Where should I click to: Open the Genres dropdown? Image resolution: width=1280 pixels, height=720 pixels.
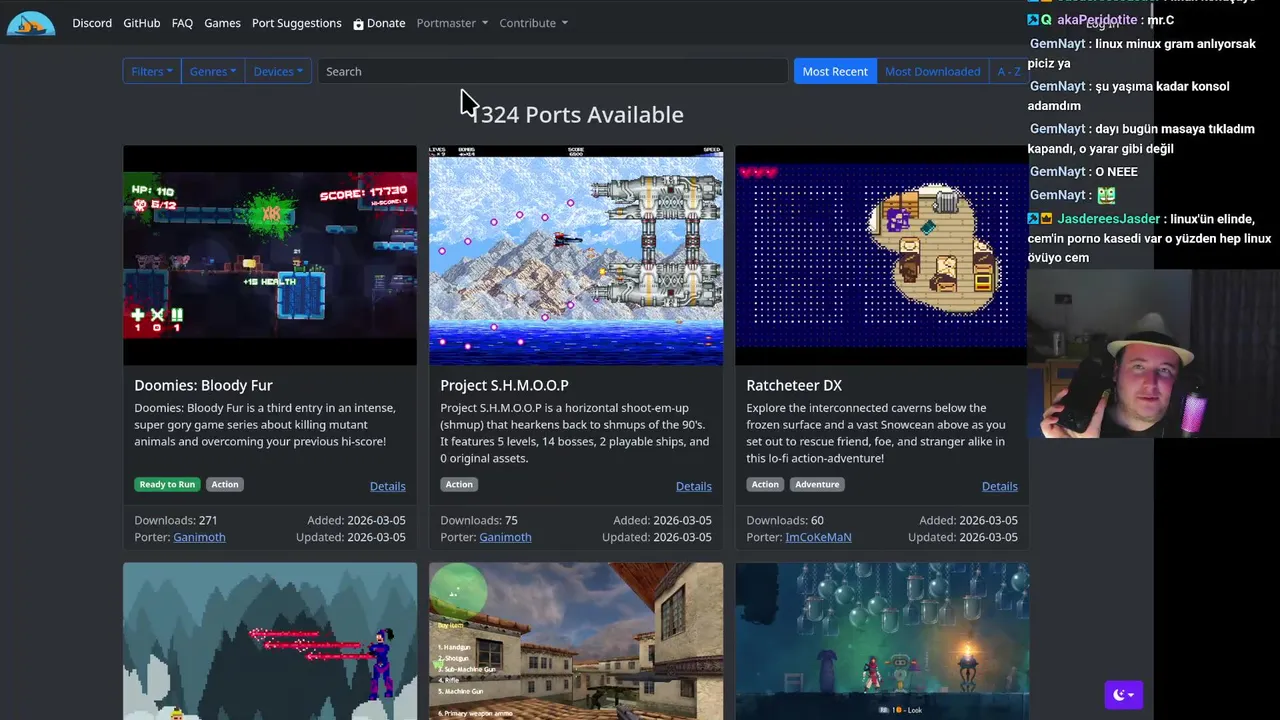tap(213, 71)
